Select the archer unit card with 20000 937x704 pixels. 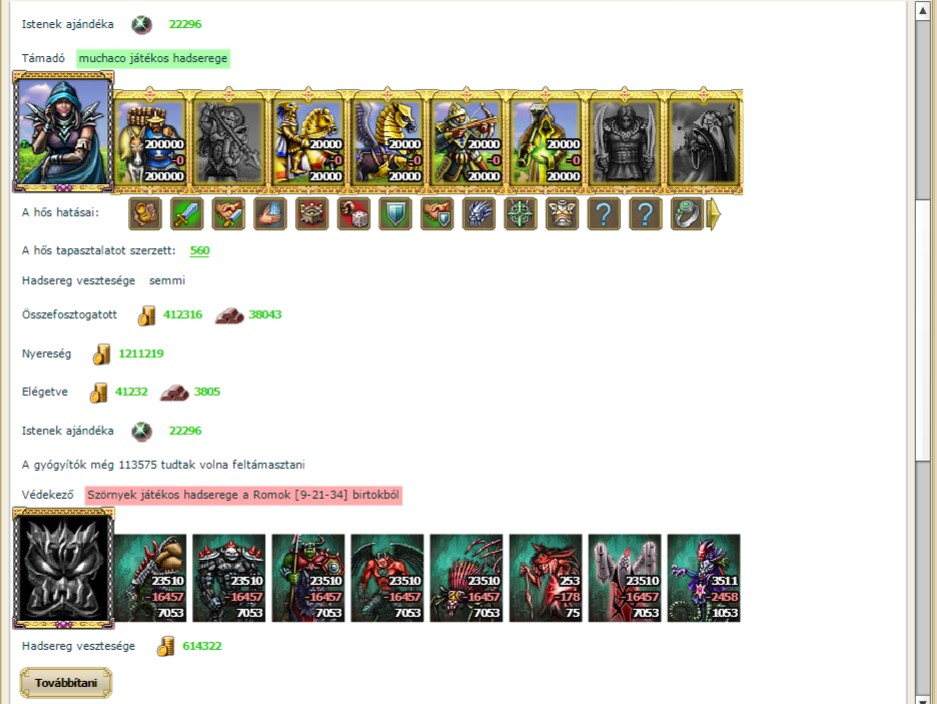[467, 142]
